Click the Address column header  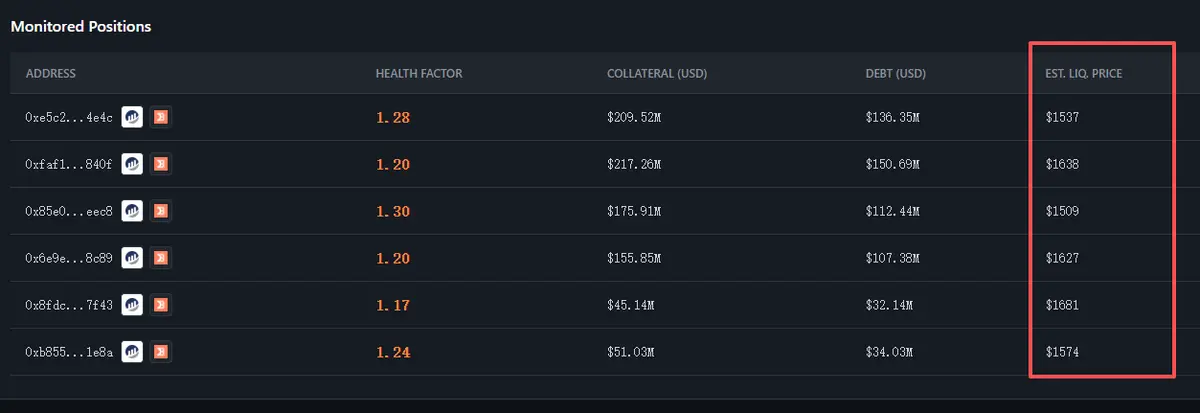(51, 74)
